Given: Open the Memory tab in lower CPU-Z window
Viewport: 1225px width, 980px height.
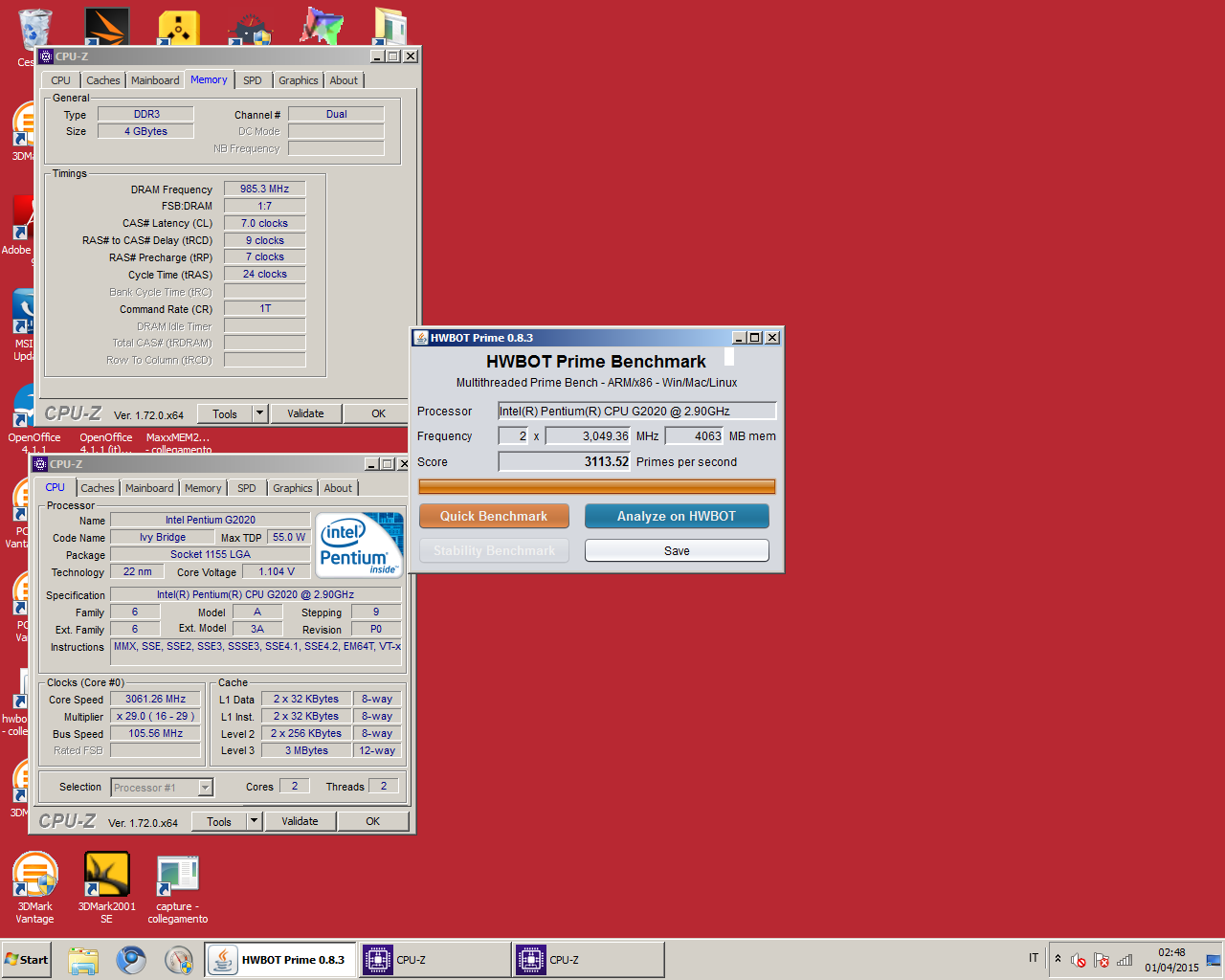Looking at the screenshot, I should (x=203, y=488).
